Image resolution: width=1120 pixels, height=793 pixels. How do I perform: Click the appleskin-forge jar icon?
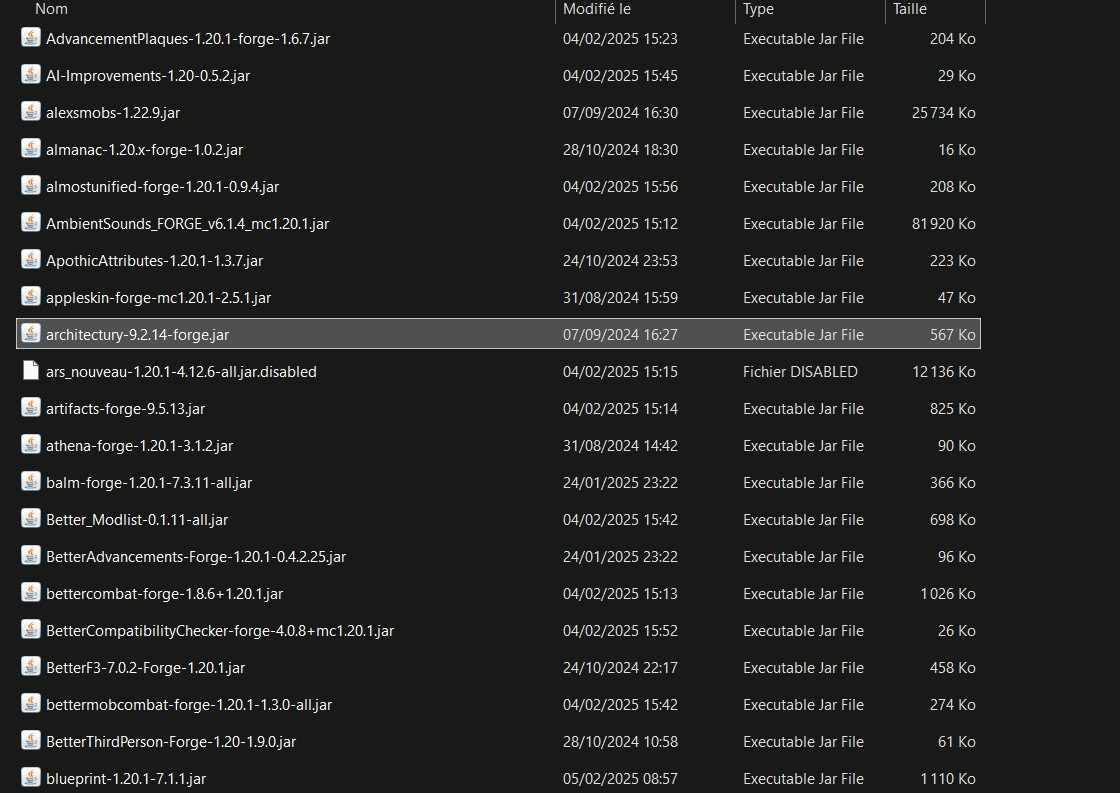(31, 296)
